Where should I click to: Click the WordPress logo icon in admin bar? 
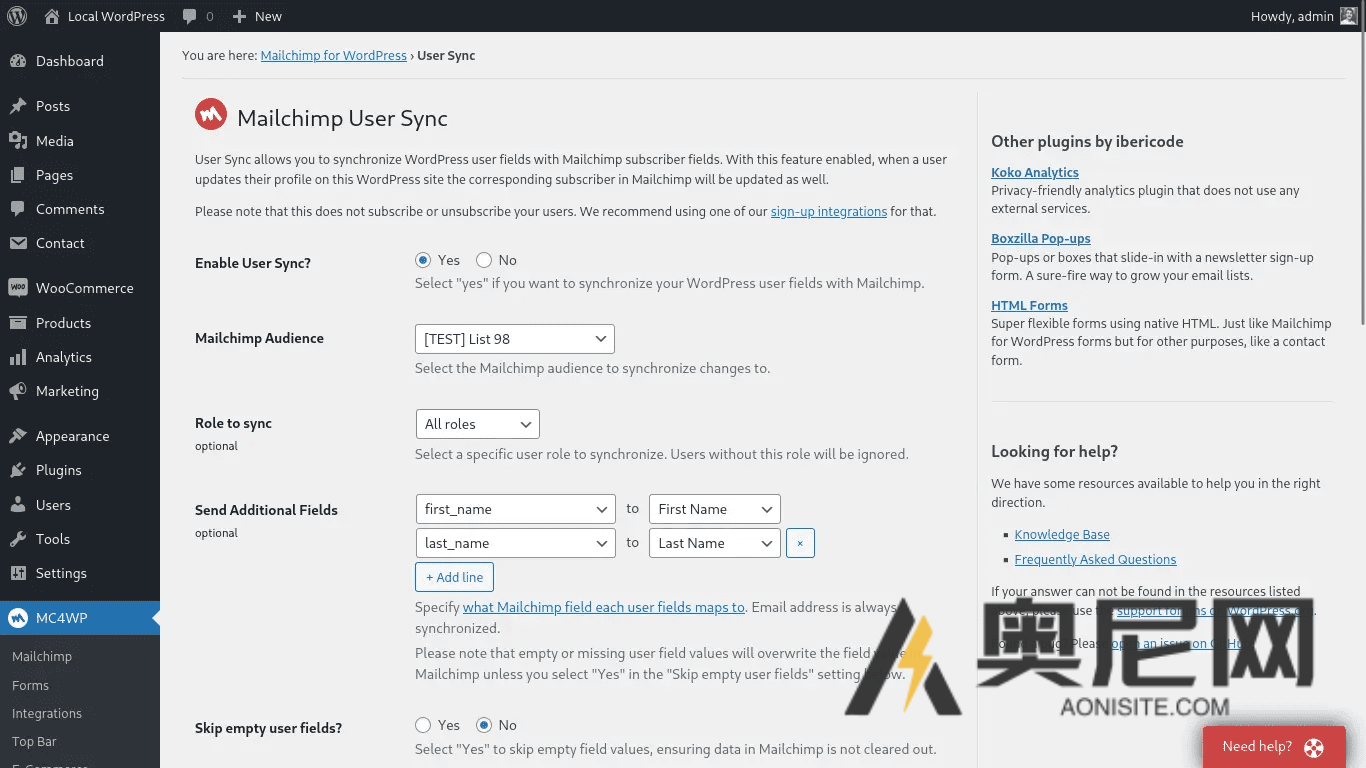click(x=17, y=16)
